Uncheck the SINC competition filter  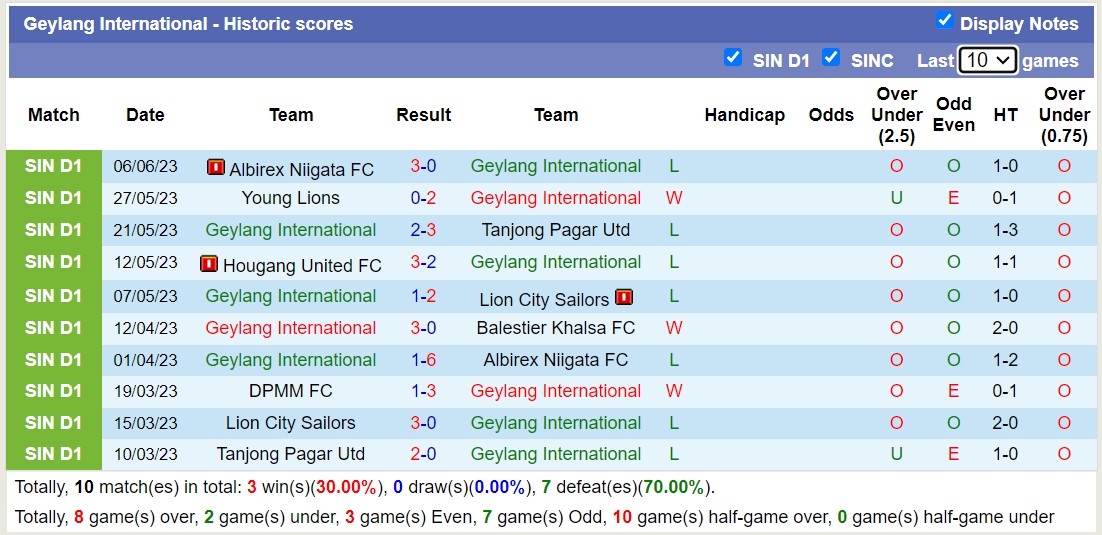click(x=831, y=58)
